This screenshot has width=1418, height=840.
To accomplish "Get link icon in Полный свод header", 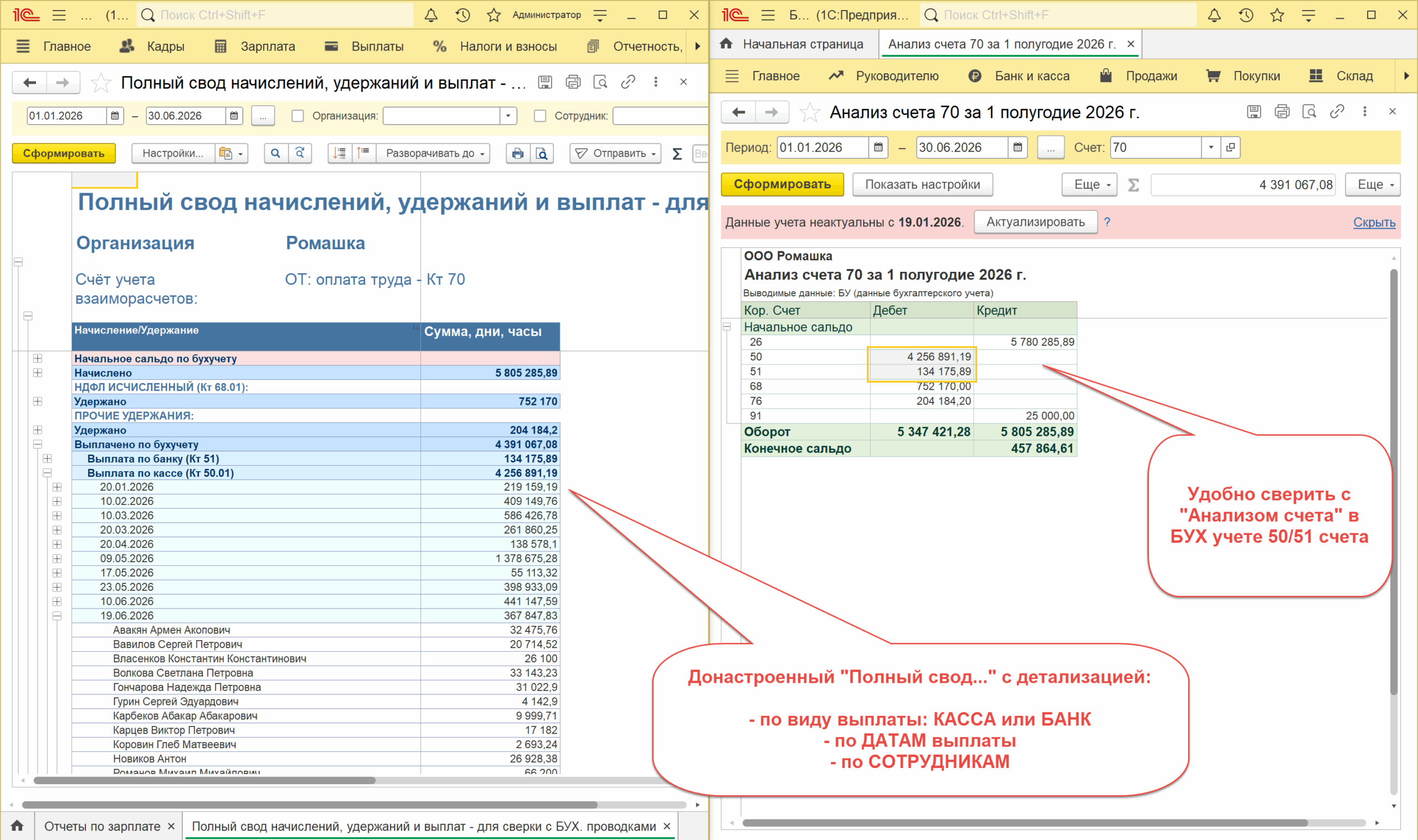I will pos(628,82).
